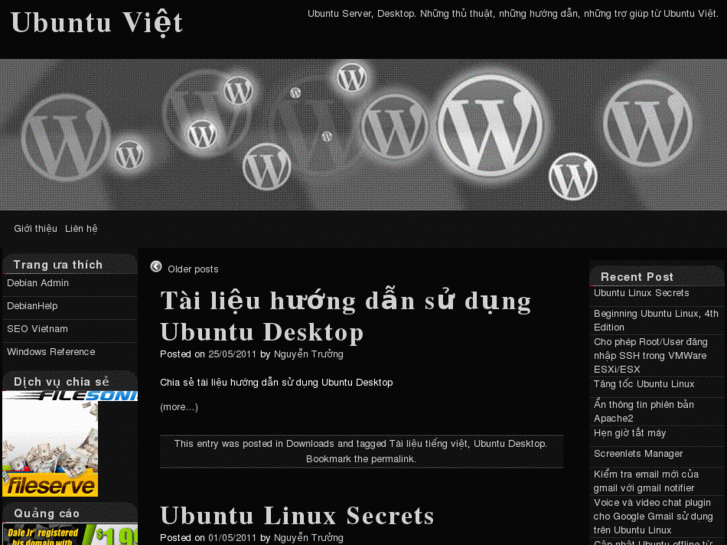The width and height of the screenshot is (727, 545).
Task: Click the post date 01/05/2011
Action: (232, 538)
